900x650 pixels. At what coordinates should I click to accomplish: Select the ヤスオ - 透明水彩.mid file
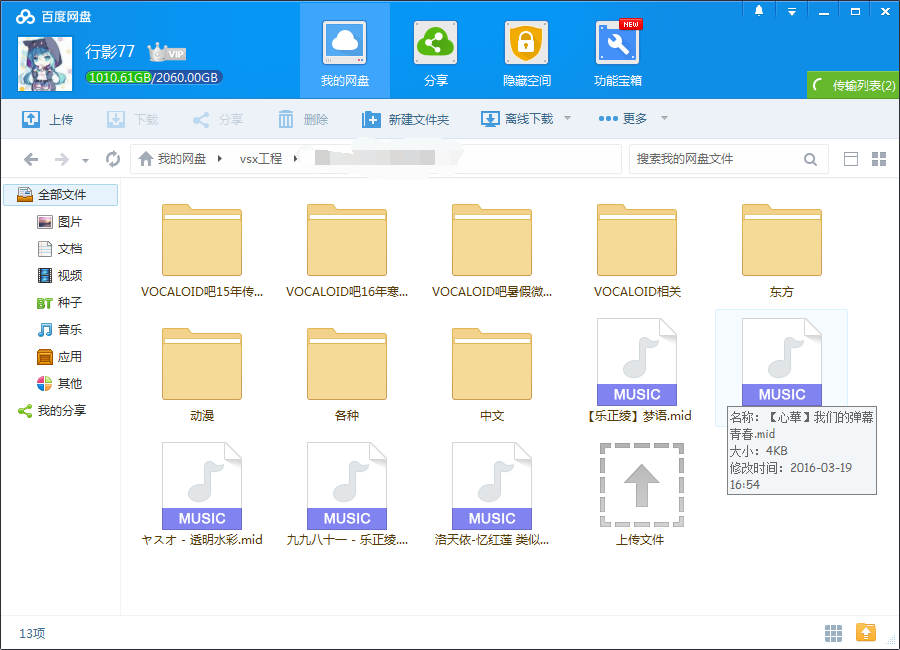202,494
